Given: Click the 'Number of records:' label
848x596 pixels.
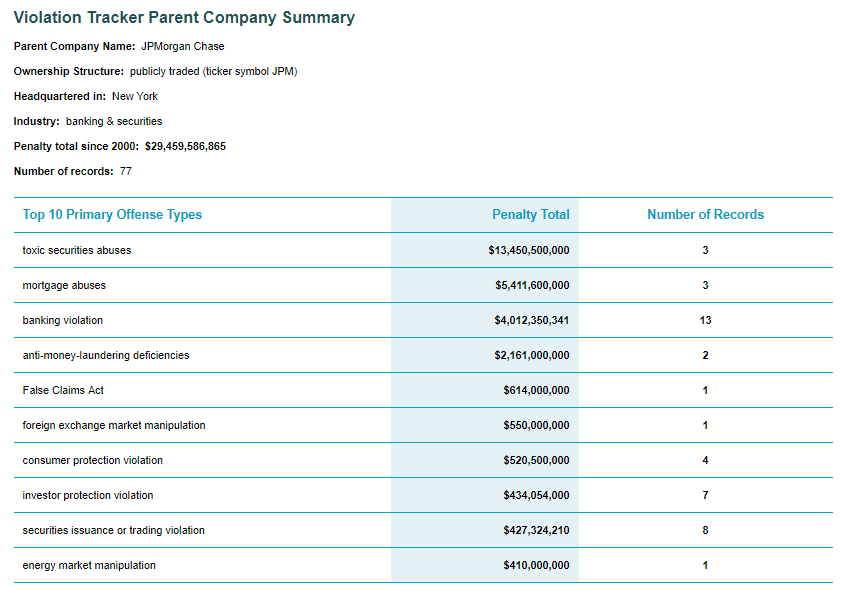Looking at the screenshot, I should point(64,171).
